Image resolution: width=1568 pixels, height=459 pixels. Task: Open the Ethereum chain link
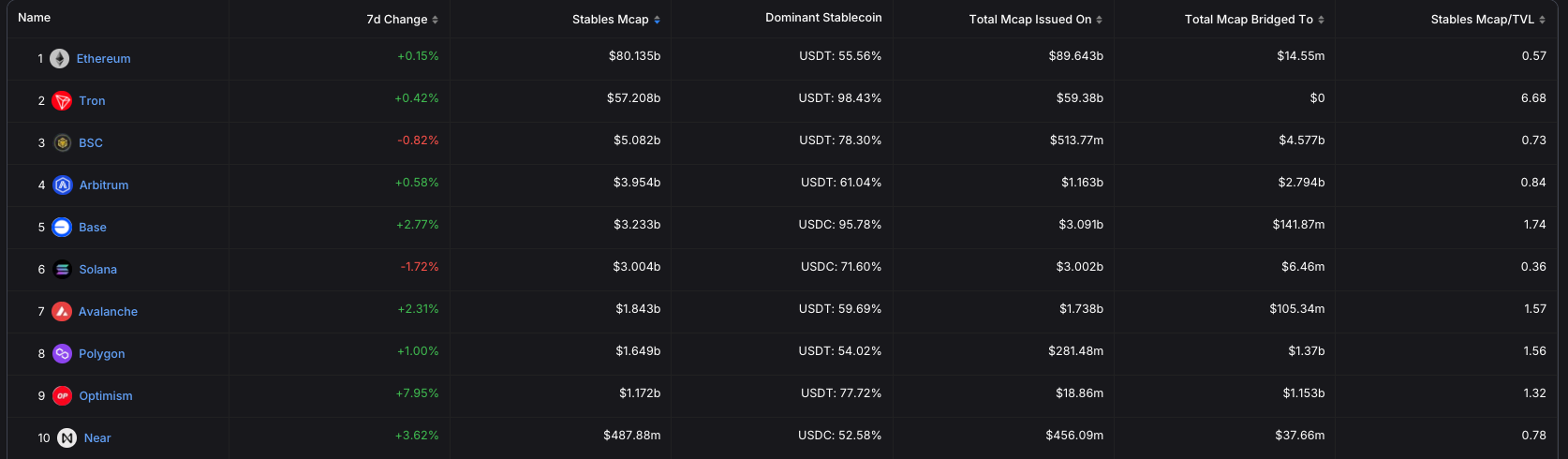103,59
